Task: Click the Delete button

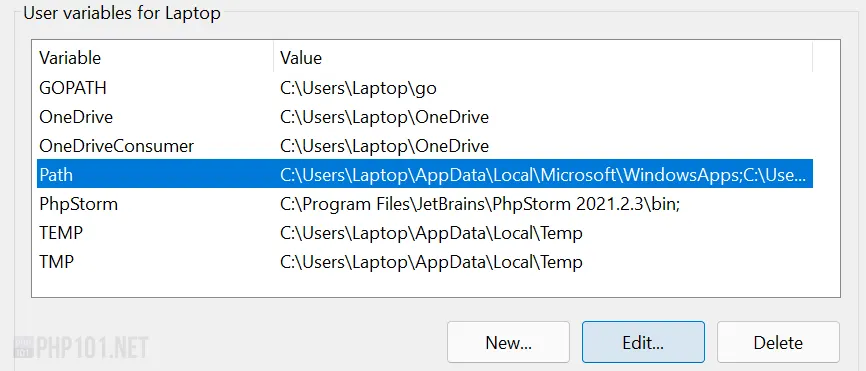Action: click(778, 342)
